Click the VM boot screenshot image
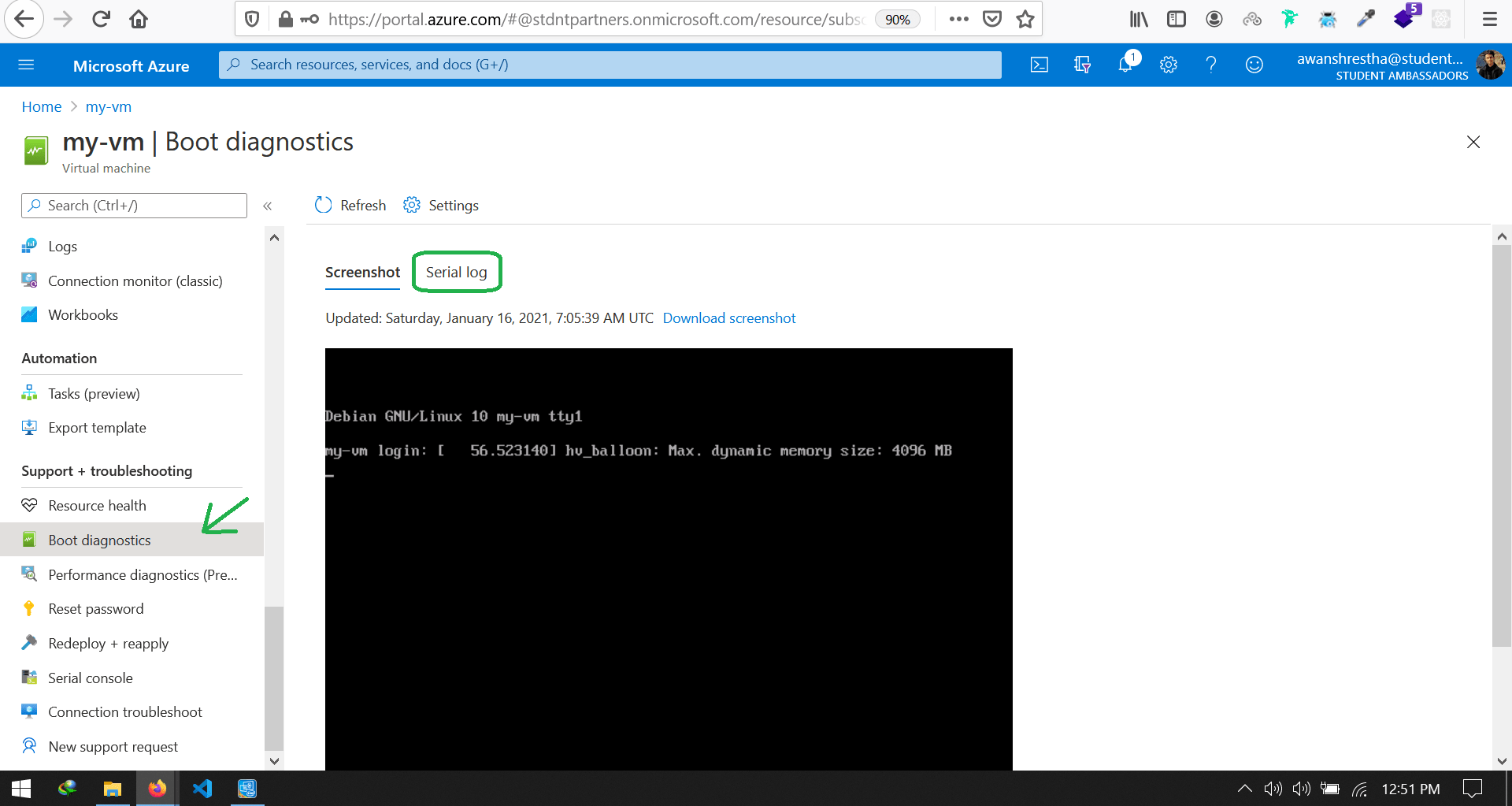Image resolution: width=1512 pixels, height=806 pixels. click(x=669, y=559)
